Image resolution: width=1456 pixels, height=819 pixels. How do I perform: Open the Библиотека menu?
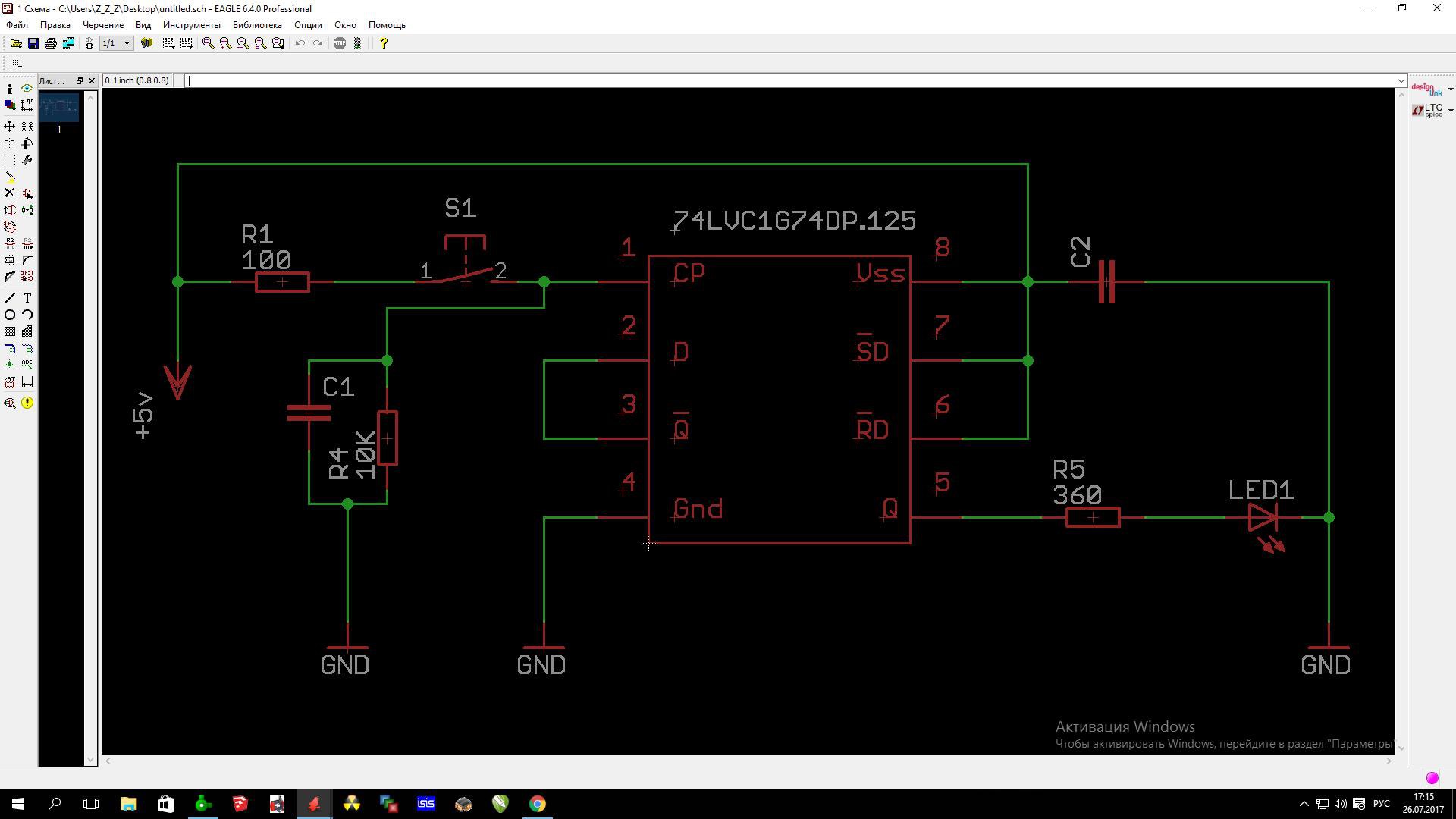point(257,25)
